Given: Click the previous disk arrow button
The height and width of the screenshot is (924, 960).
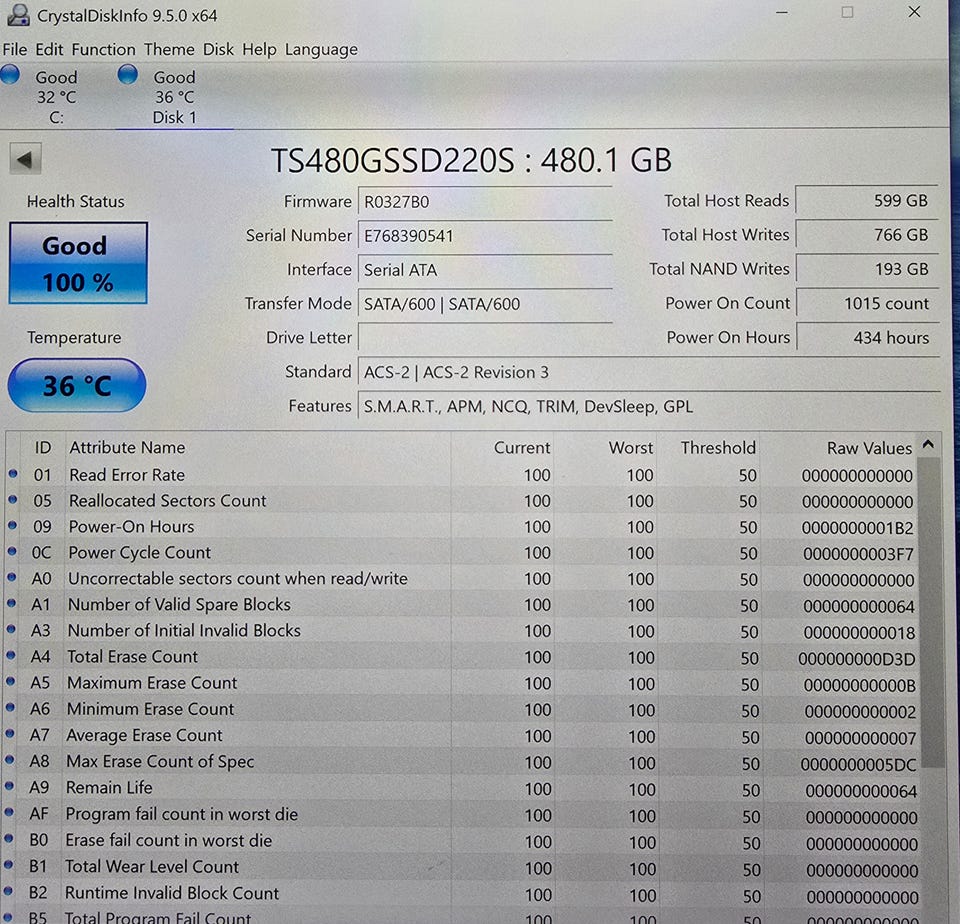Looking at the screenshot, I should pyautogui.click(x=25, y=160).
